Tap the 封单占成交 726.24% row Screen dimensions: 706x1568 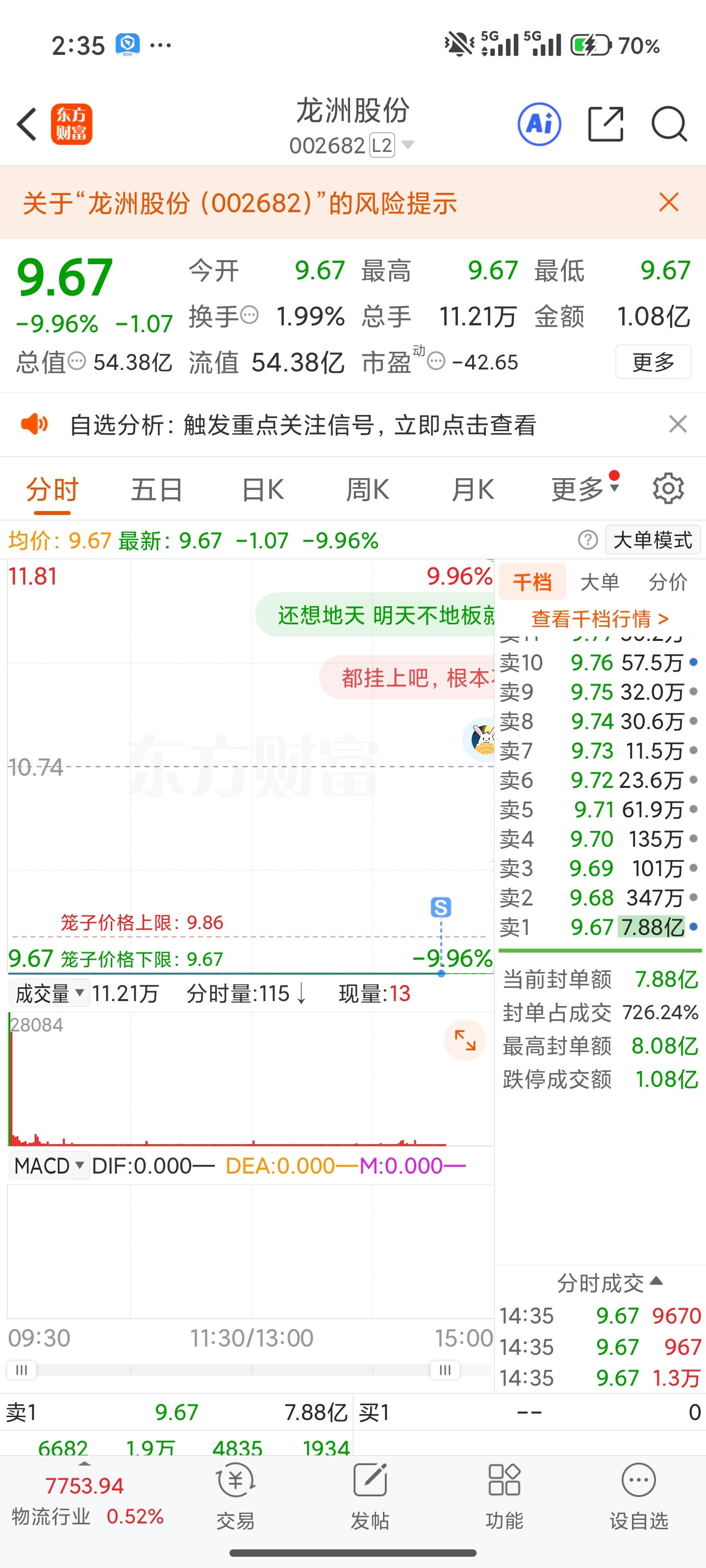600,1012
